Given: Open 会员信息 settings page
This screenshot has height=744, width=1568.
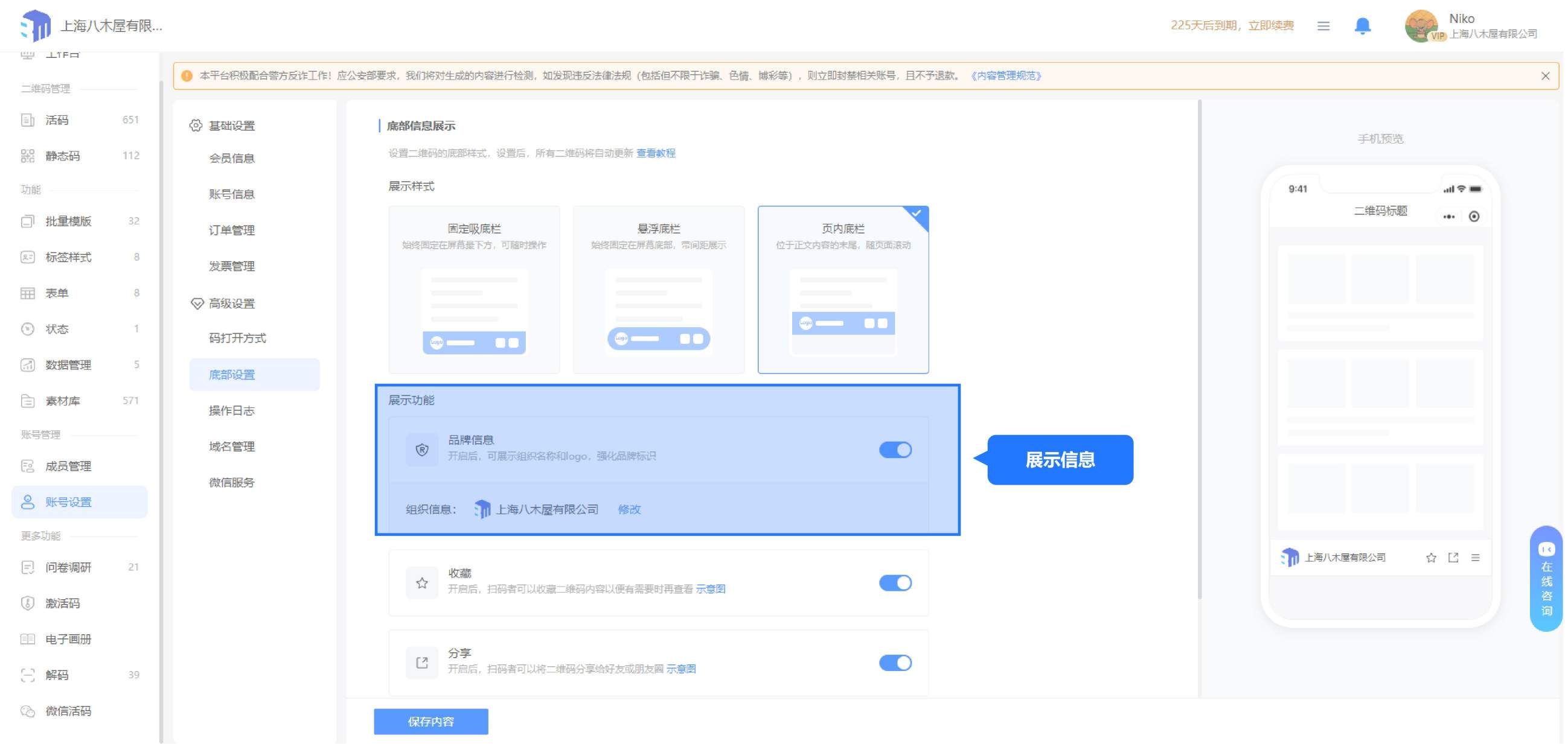Looking at the screenshot, I should (232, 158).
